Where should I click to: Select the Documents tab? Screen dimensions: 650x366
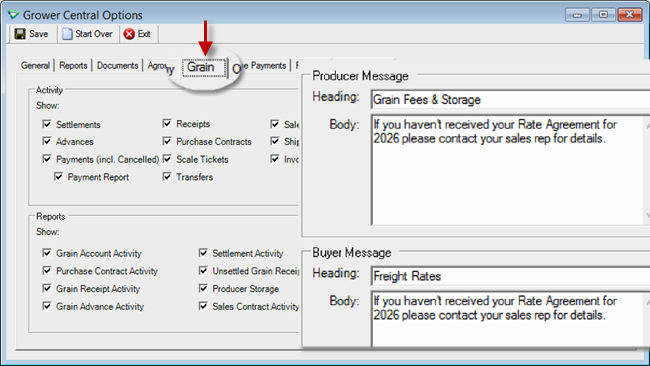pyautogui.click(x=117, y=65)
